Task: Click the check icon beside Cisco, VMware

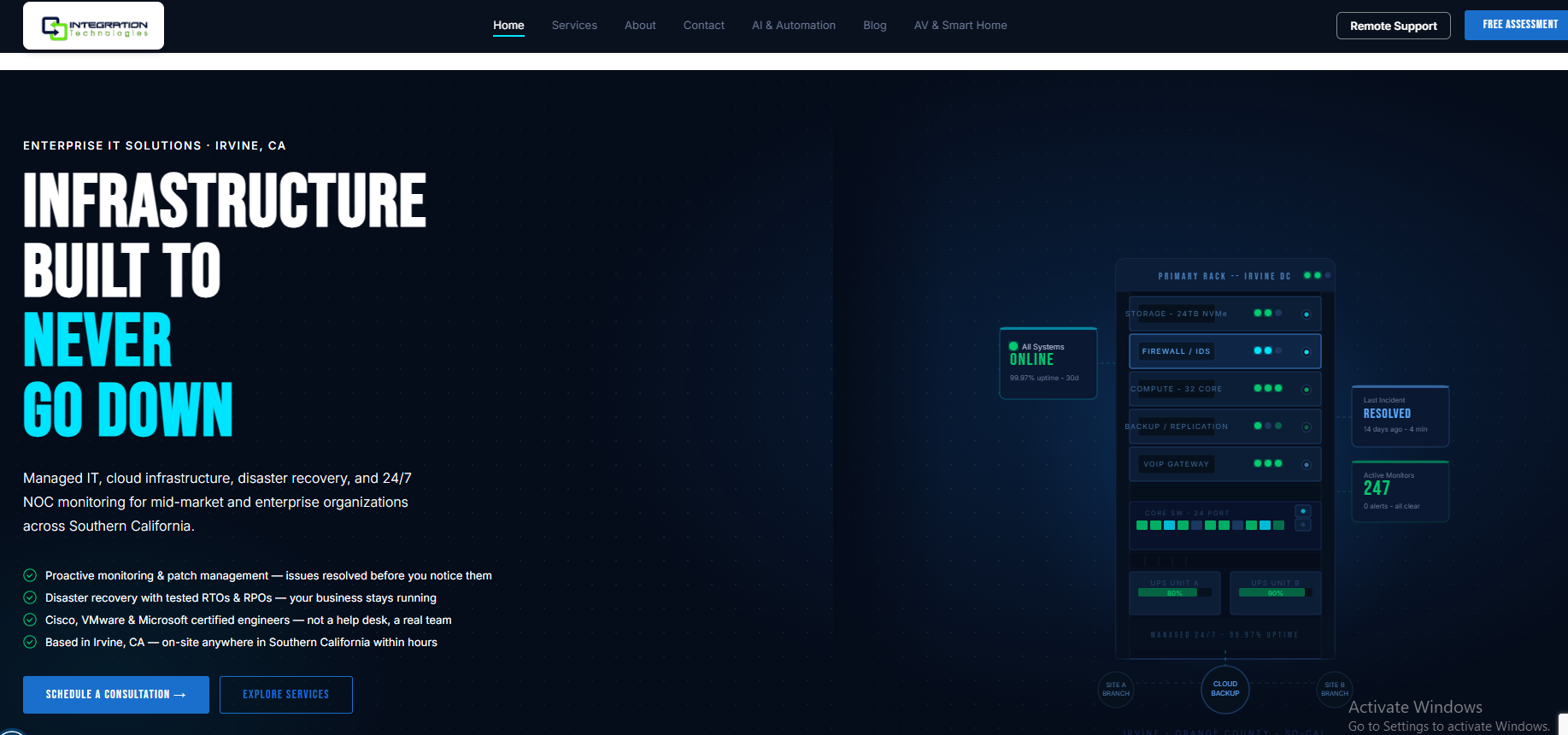Action: coord(30,620)
